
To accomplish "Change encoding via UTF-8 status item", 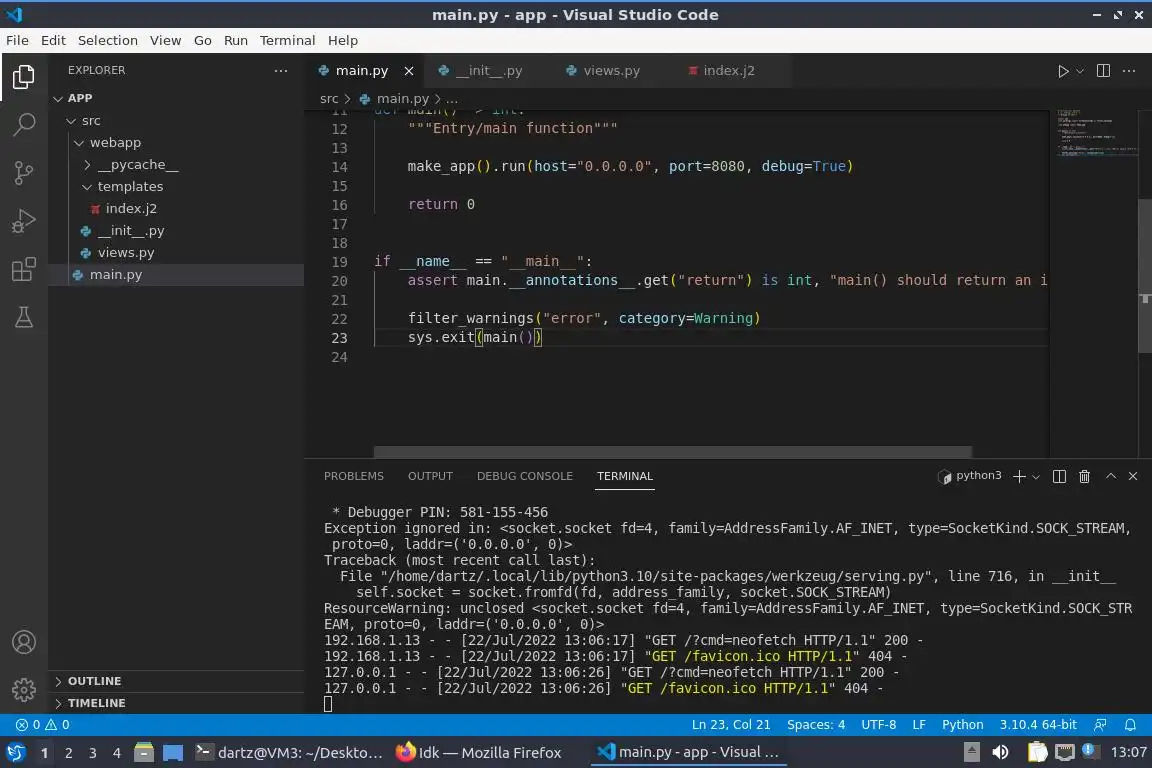I will (x=879, y=725).
